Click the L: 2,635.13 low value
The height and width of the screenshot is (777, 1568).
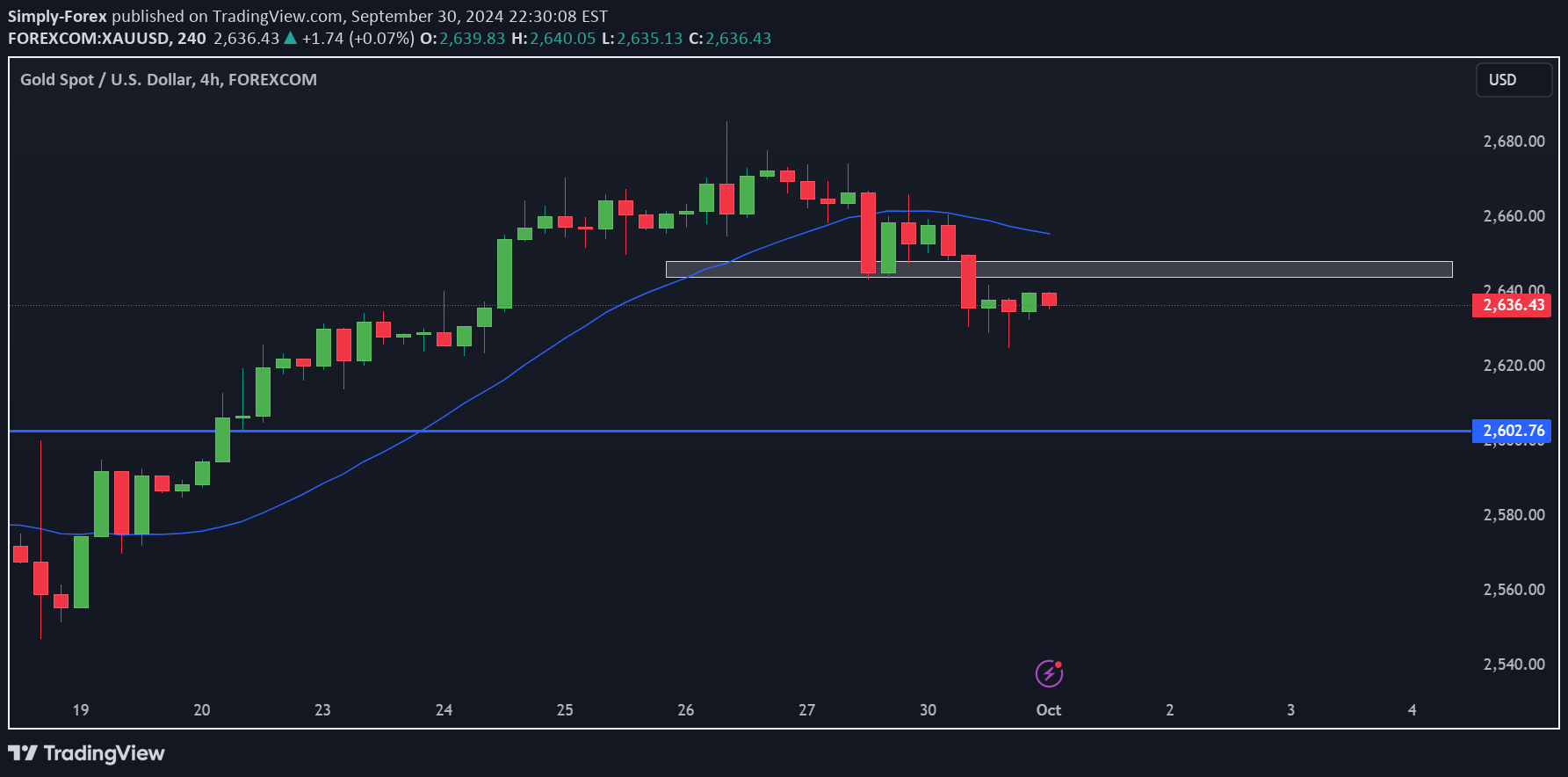[642, 39]
